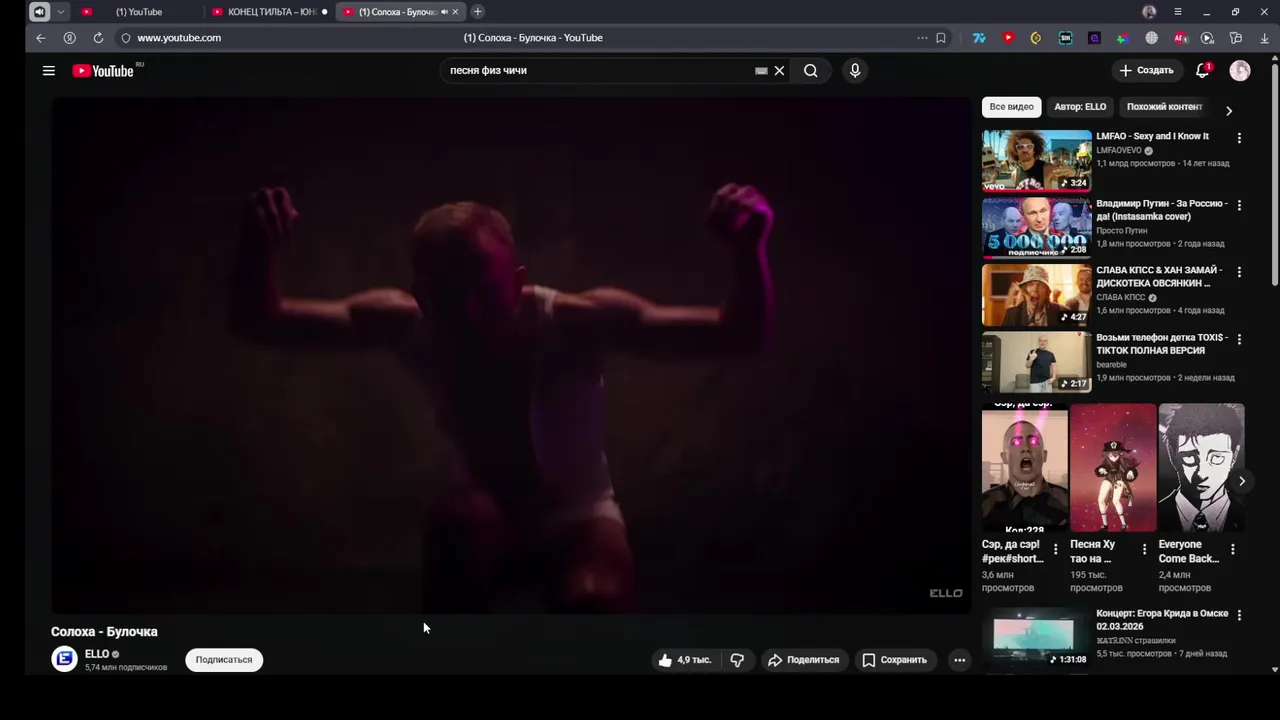Image resolution: width=1280 pixels, height=720 pixels.
Task: Select the Все видео chip
Action: click(x=1011, y=107)
